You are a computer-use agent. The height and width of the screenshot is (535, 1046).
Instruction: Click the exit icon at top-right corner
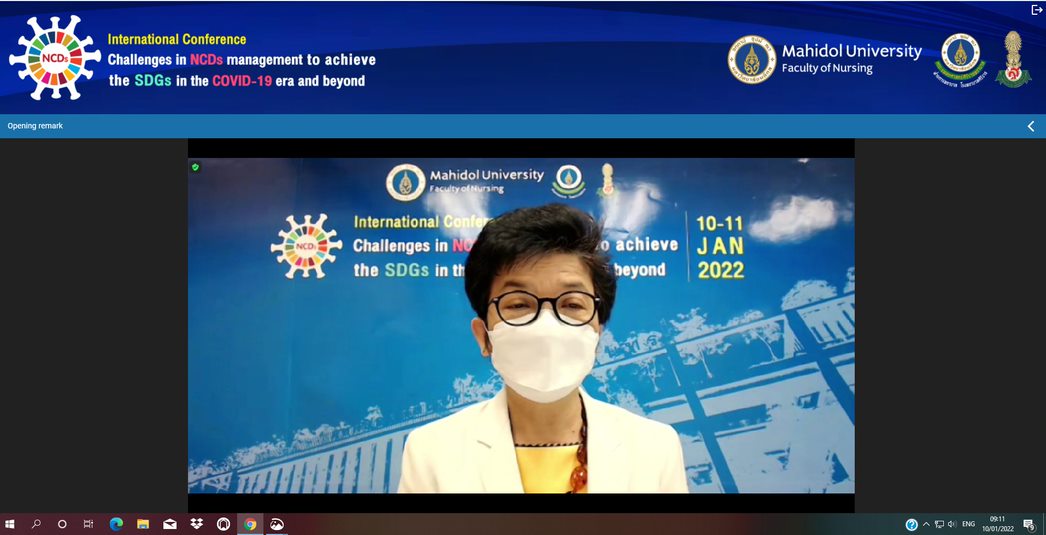tap(1036, 9)
